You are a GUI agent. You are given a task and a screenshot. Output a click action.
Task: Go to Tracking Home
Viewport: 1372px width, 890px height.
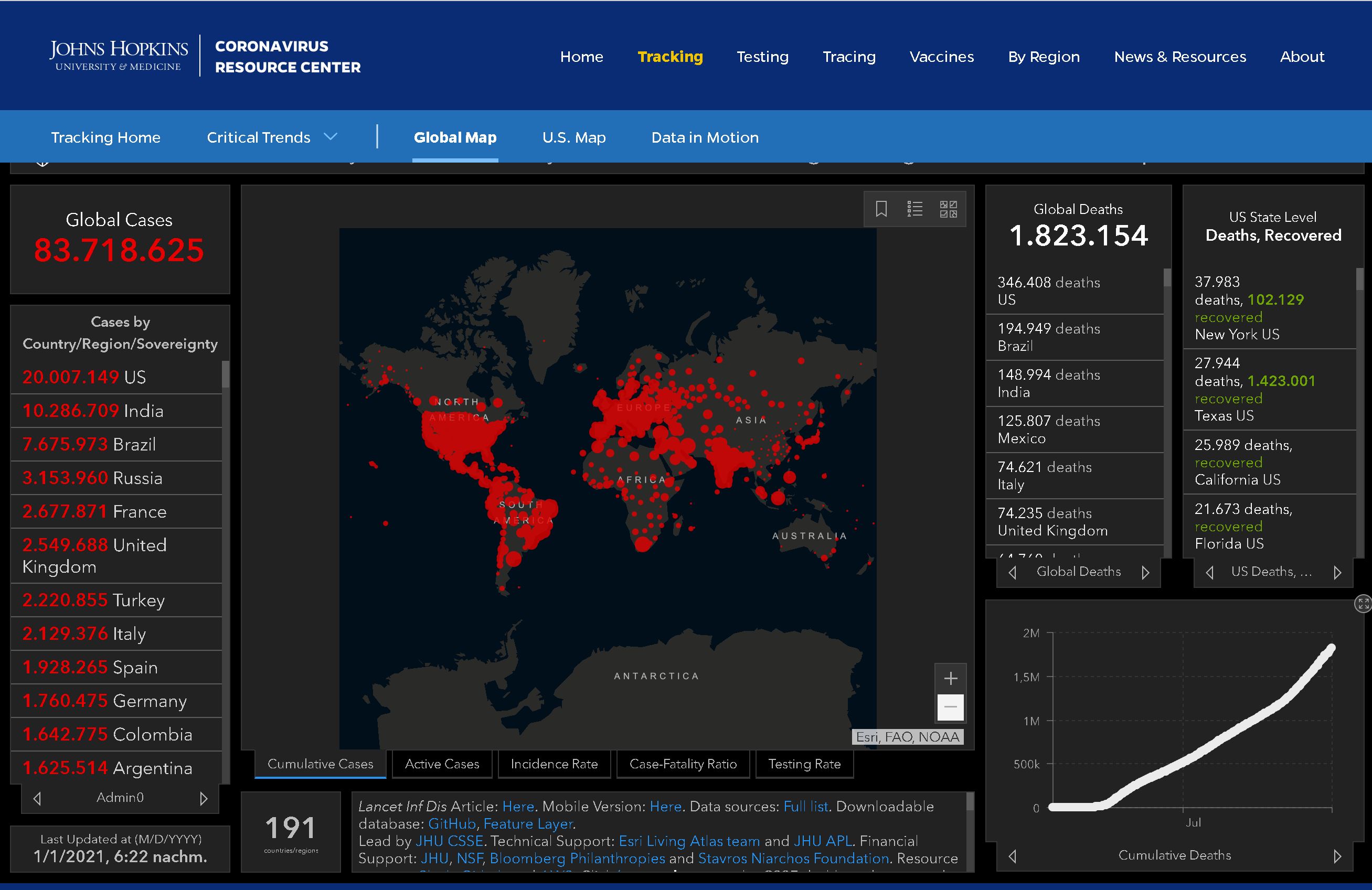(106, 137)
